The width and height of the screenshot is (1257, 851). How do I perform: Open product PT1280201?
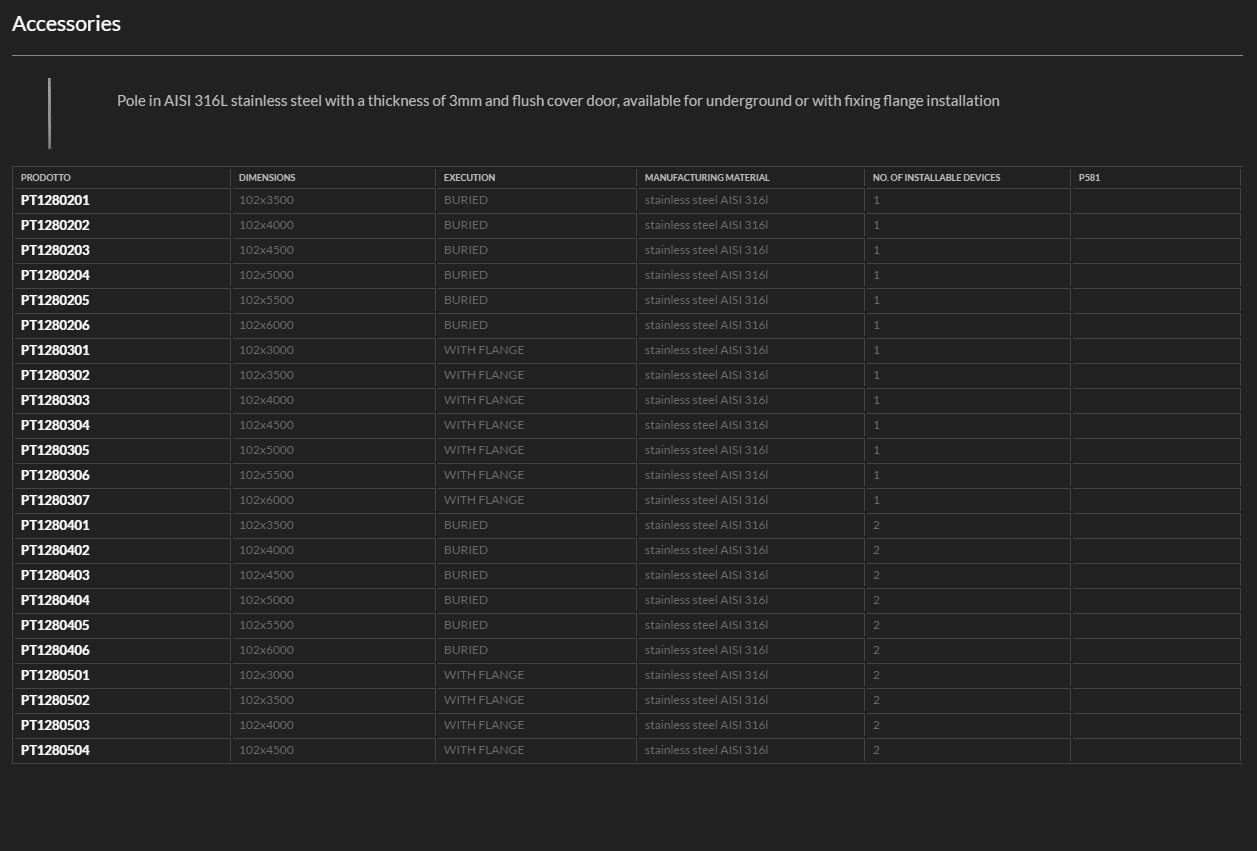[55, 200]
